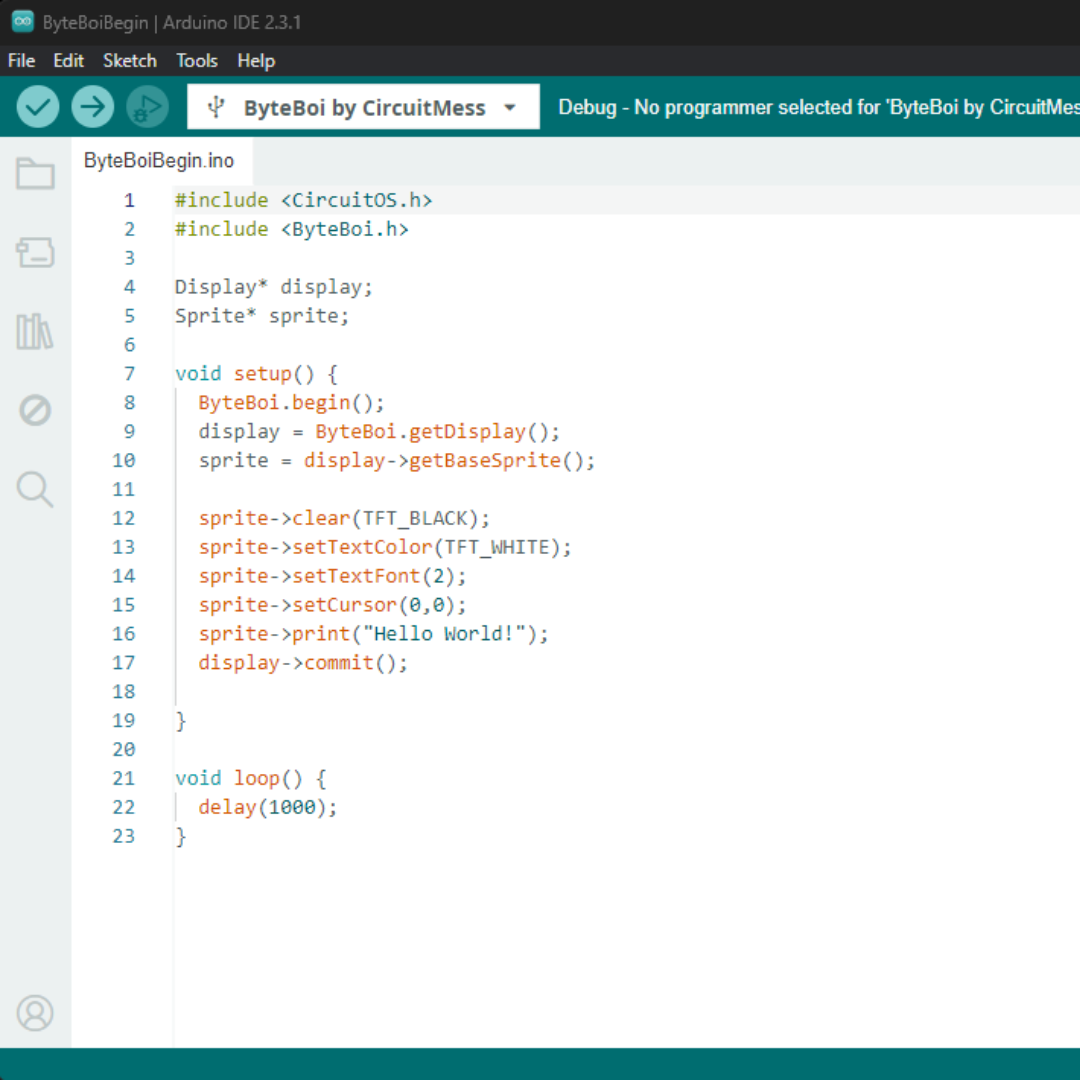Select the ByteBoiBegin.ino tab
The height and width of the screenshot is (1080, 1080).
(x=159, y=161)
